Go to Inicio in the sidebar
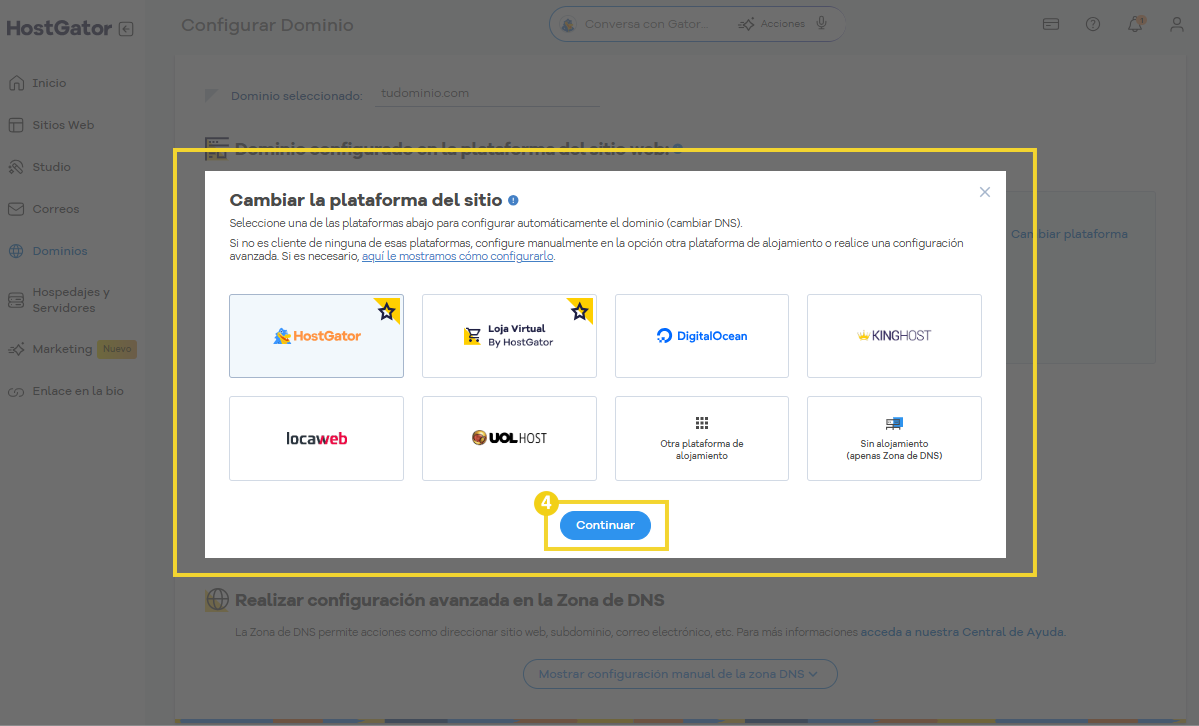This screenshot has width=1199, height=726. (49, 83)
